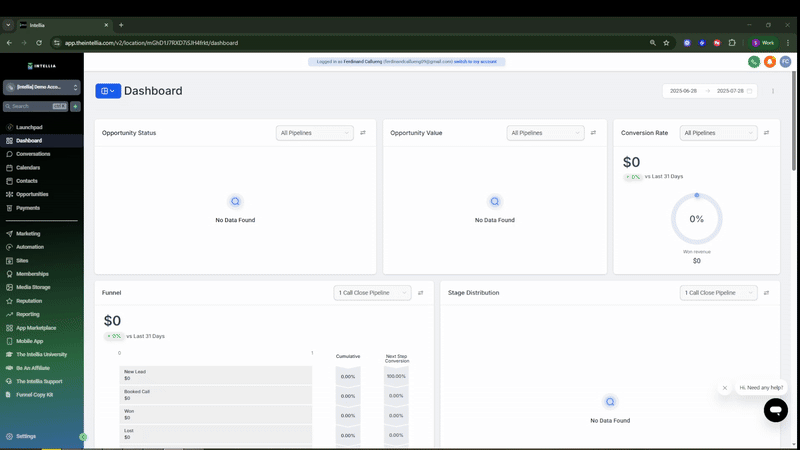Image resolution: width=800 pixels, height=450 pixels.
Task: Dismiss the Need any help message
Action: [724, 388]
